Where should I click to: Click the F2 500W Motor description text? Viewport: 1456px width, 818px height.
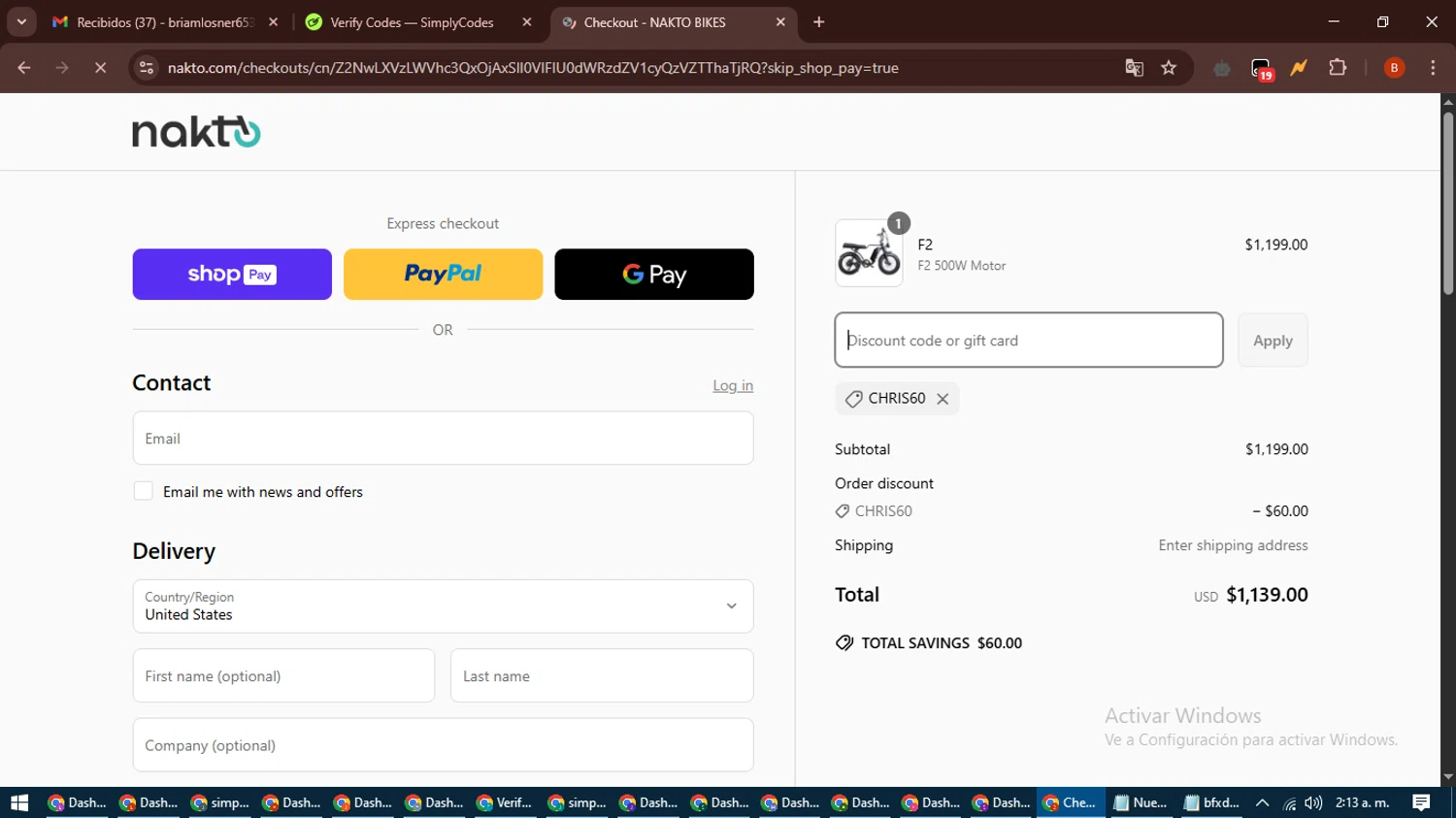tap(962, 266)
